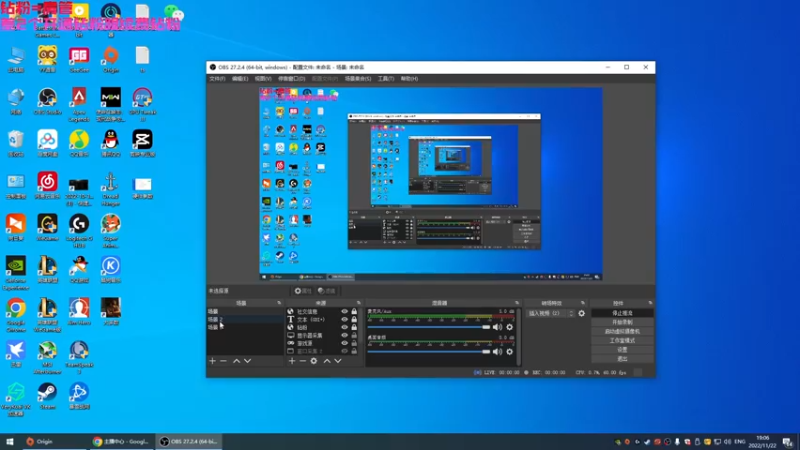Pop out the 混音器 dock panel
This screenshot has width=800, height=450.
(x=517, y=303)
